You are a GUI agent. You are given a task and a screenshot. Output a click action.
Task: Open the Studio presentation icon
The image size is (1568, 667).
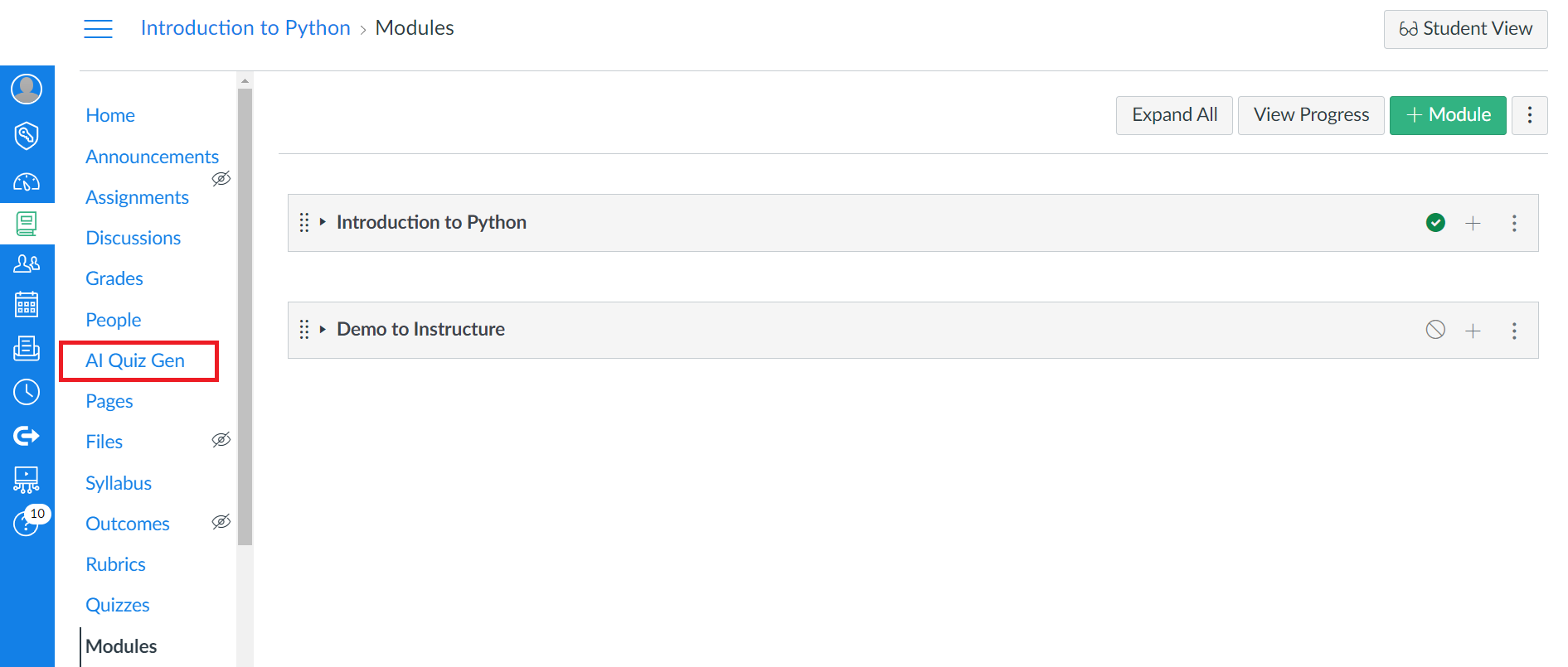pyautogui.click(x=27, y=479)
